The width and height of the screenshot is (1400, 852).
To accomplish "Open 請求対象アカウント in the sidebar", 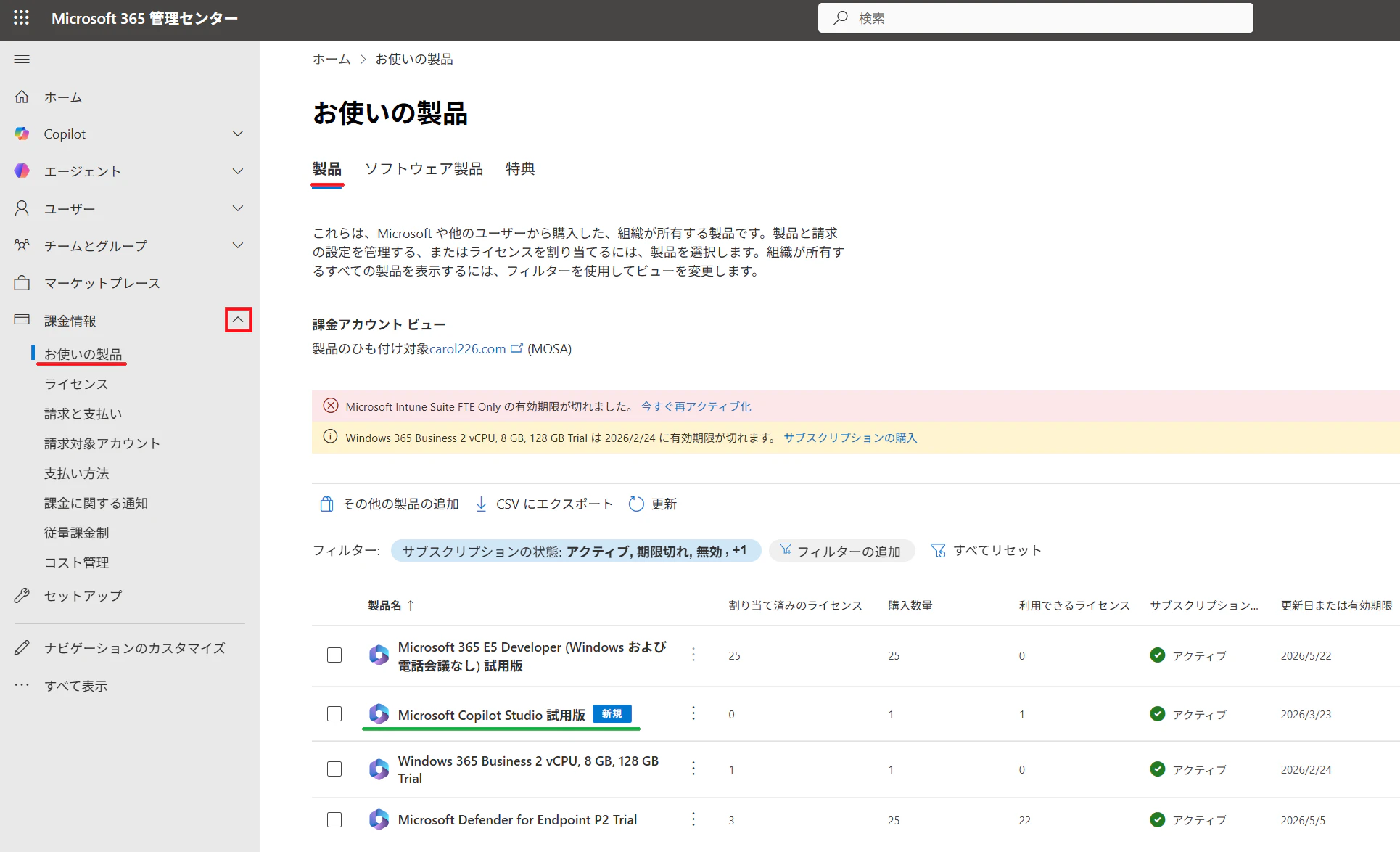I will tap(102, 443).
